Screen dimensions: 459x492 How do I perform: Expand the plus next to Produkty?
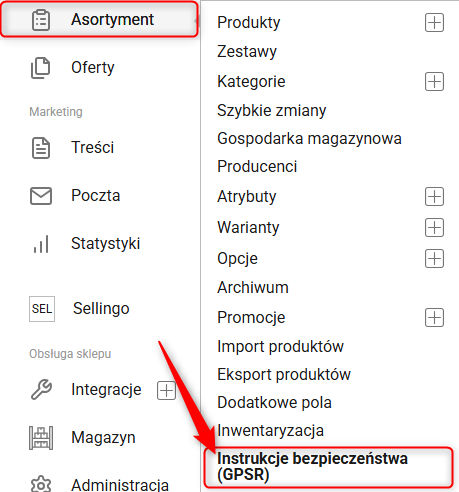[x=434, y=23]
